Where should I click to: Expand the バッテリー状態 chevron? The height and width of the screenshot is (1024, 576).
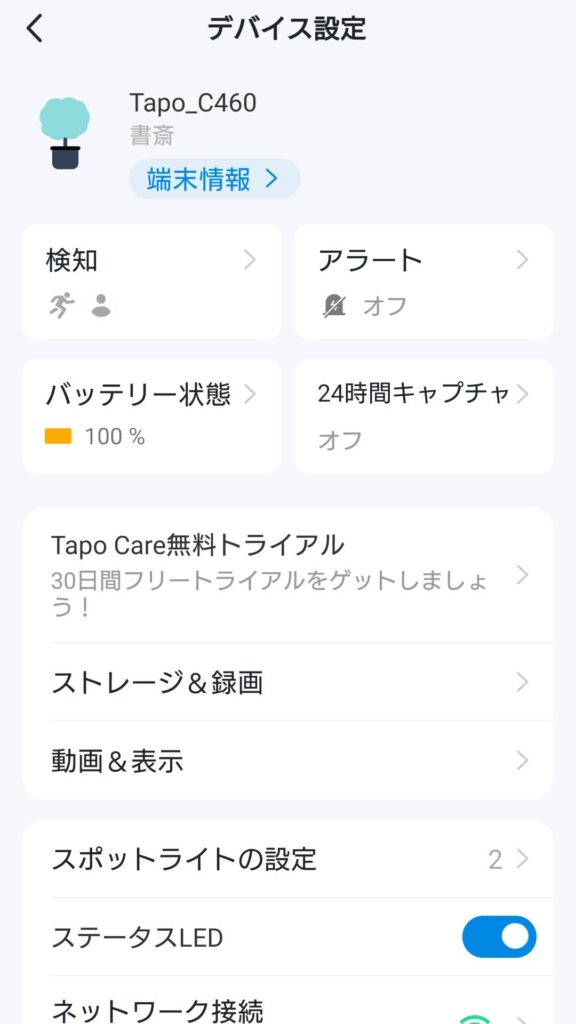[x=250, y=394]
